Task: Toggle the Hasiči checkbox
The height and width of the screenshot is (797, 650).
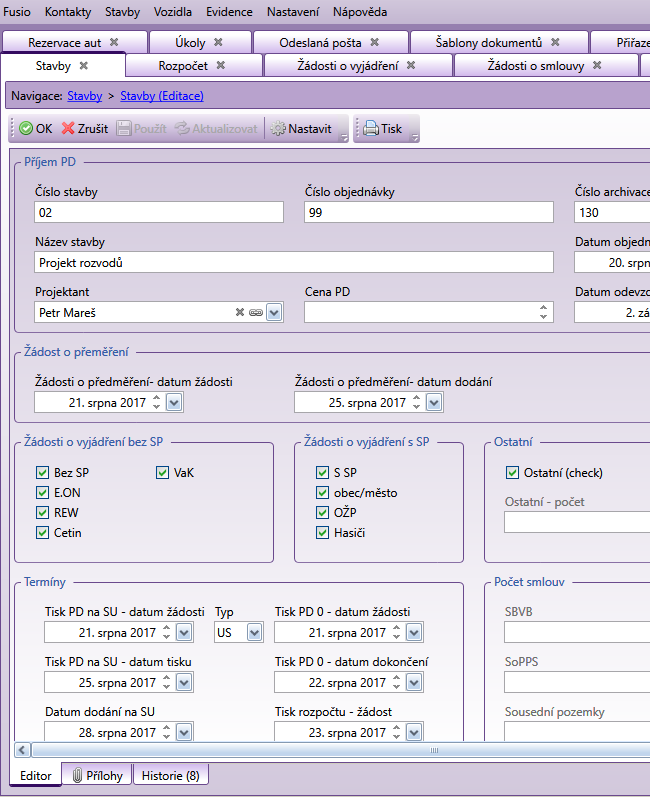Action: click(x=322, y=532)
